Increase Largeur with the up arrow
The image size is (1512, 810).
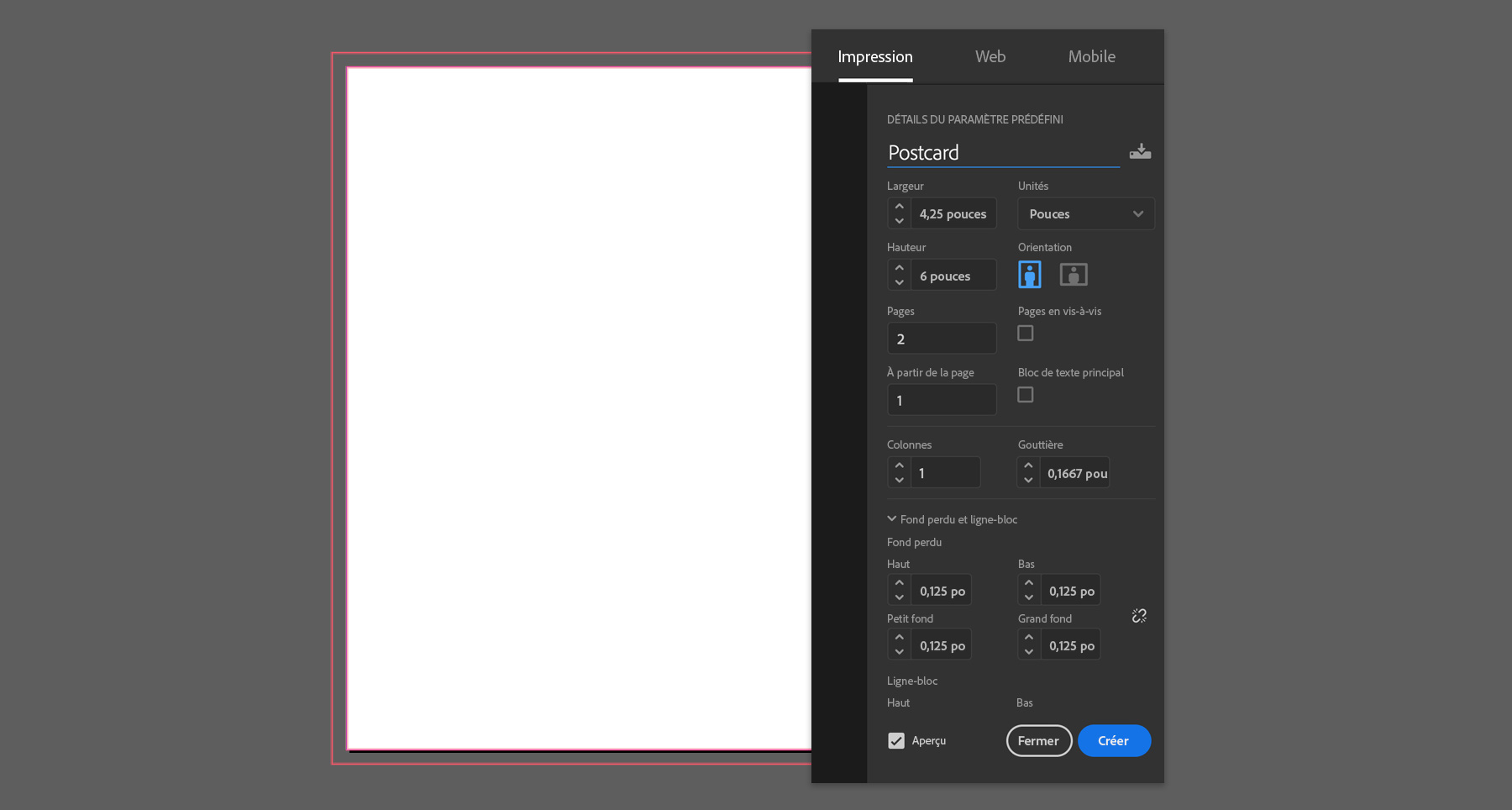click(900, 206)
